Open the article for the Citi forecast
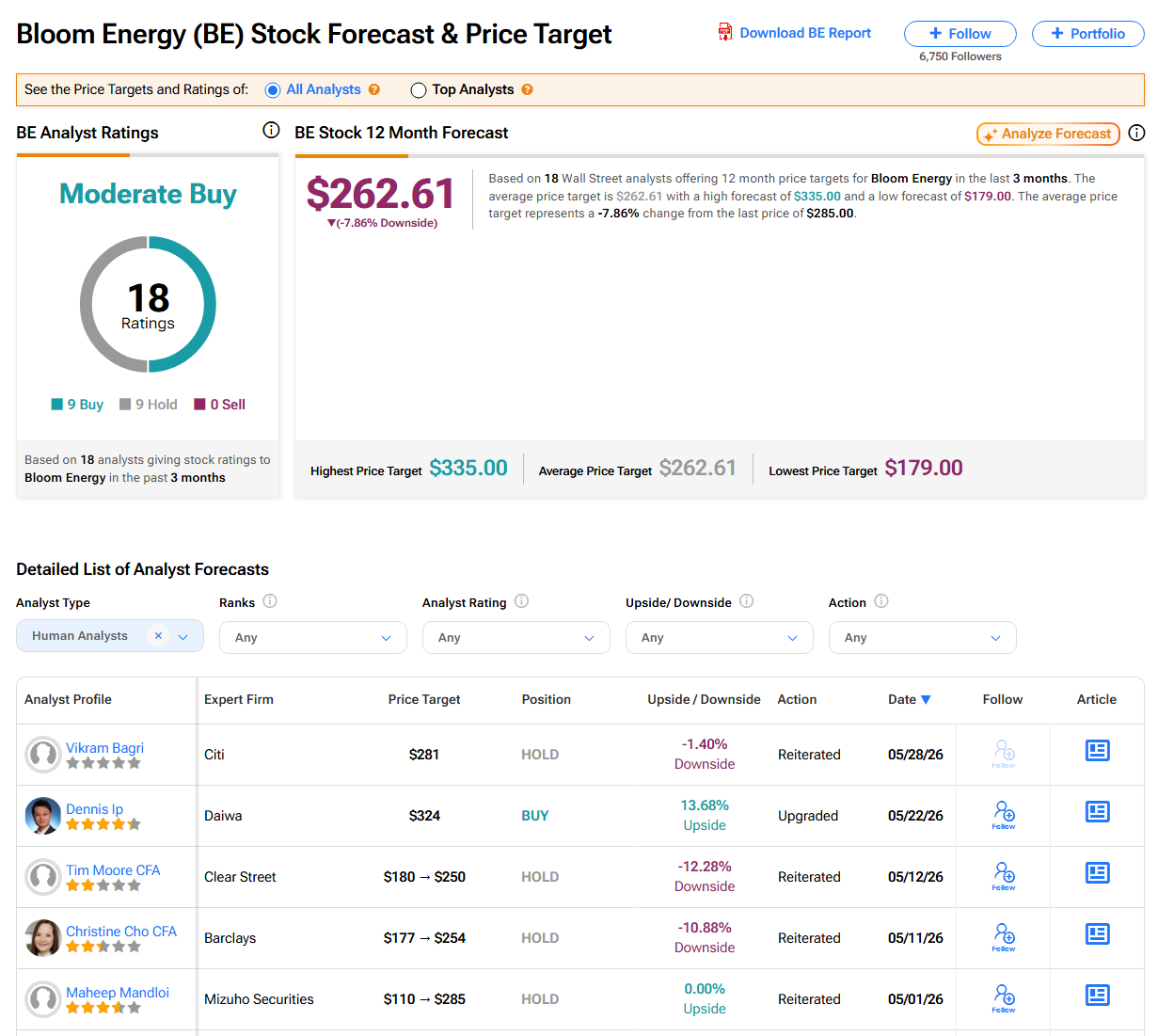Viewport: 1158px width, 1036px height. [x=1098, y=750]
